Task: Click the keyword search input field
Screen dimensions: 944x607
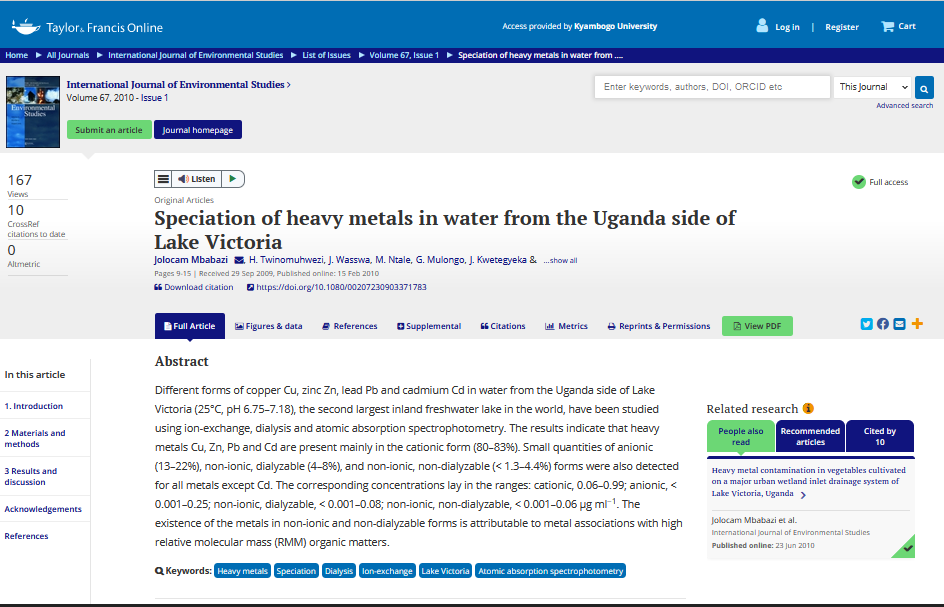Action: tap(712, 87)
